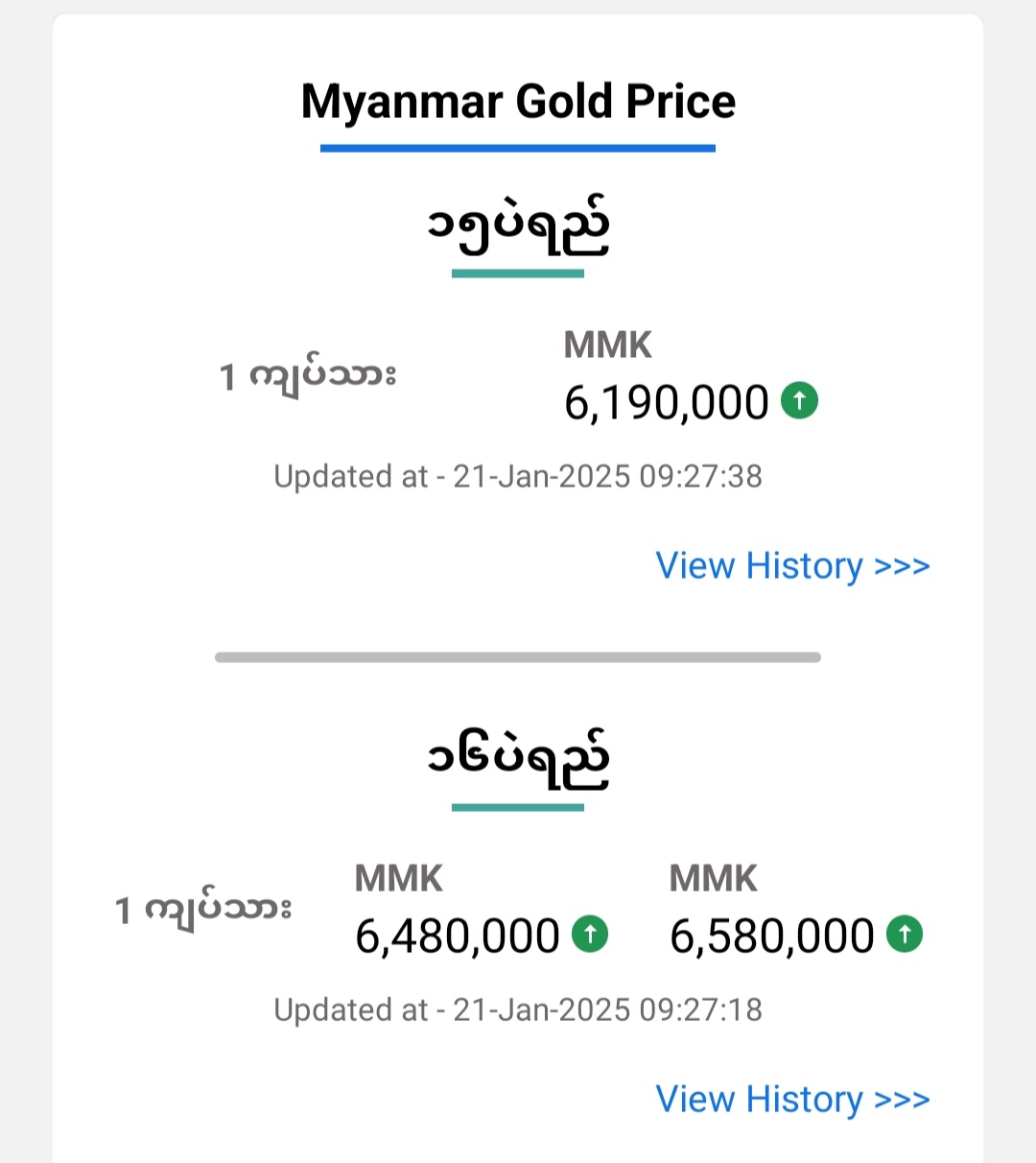Screen dimensions: 1036x1163
Task: Click the Updated at 09:27:18 timestamp
Action: (518, 1010)
